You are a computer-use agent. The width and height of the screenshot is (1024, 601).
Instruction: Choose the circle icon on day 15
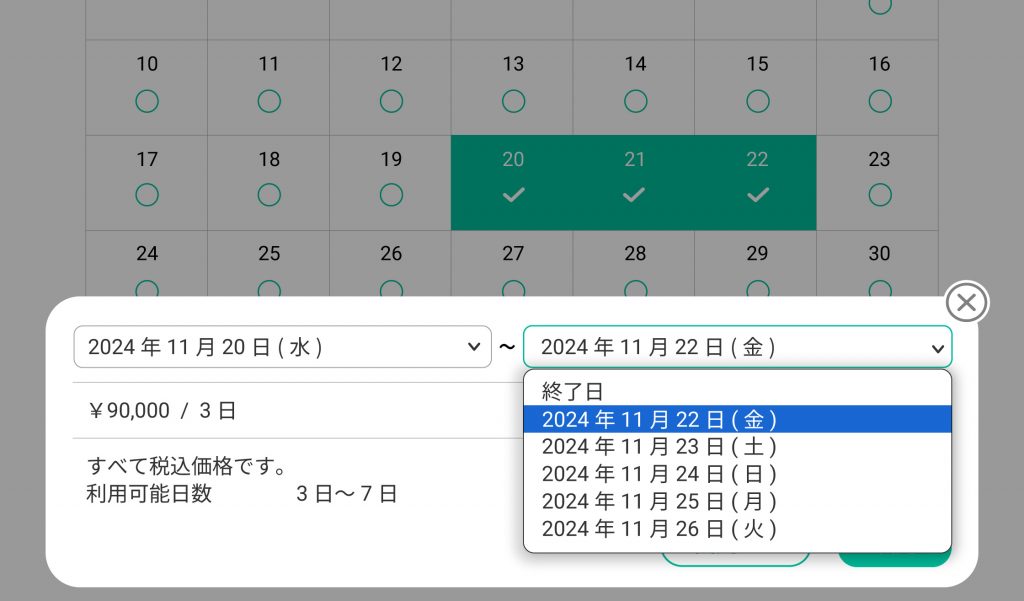pos(757,101)
